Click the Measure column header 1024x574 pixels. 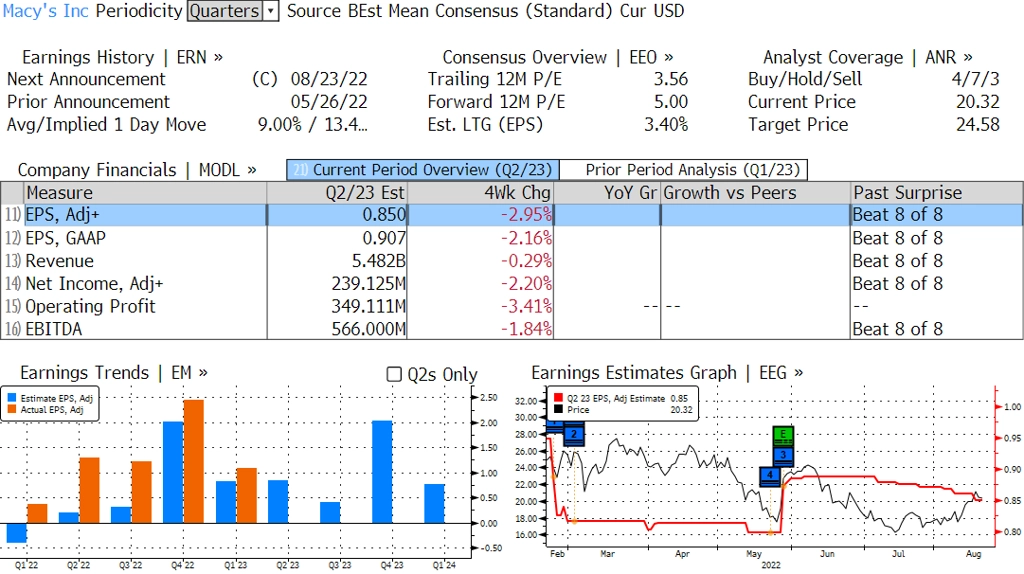click(x=145, y=193)
